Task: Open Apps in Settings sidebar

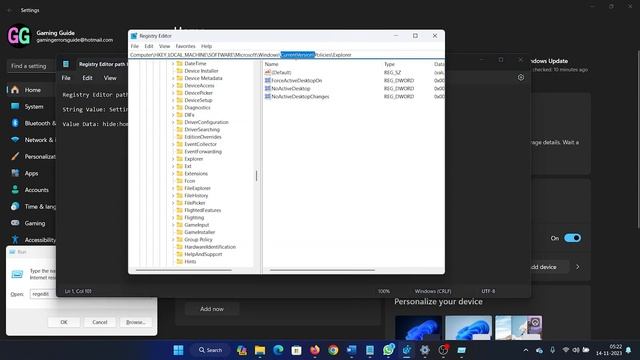Action: click(x=31, y=173)
